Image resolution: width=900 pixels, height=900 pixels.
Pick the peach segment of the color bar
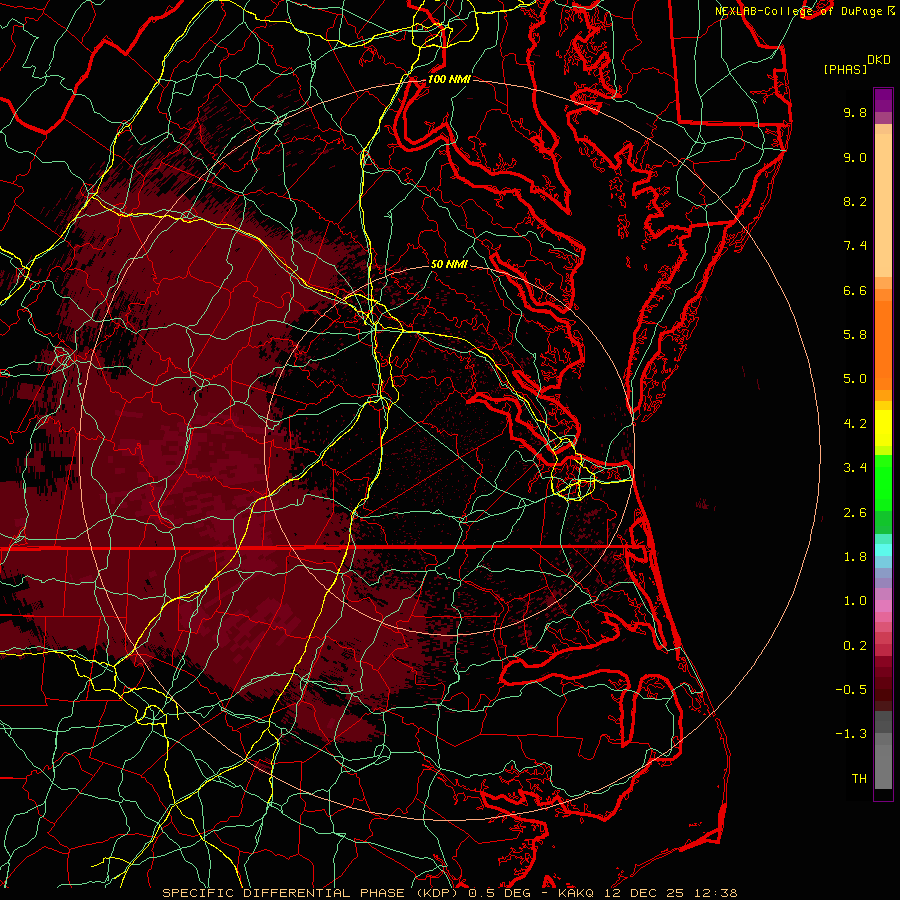tap(883, 207)
